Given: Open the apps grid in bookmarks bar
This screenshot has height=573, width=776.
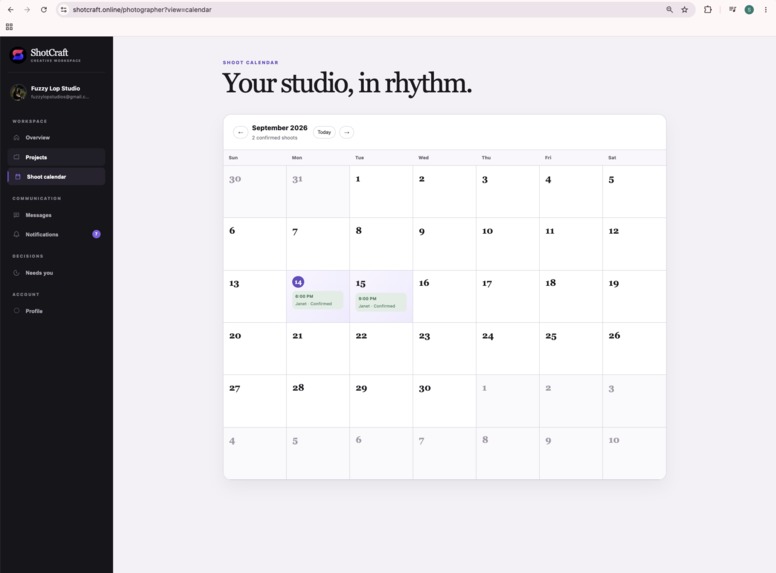Looking at the screenshot, I should (9, 27).
